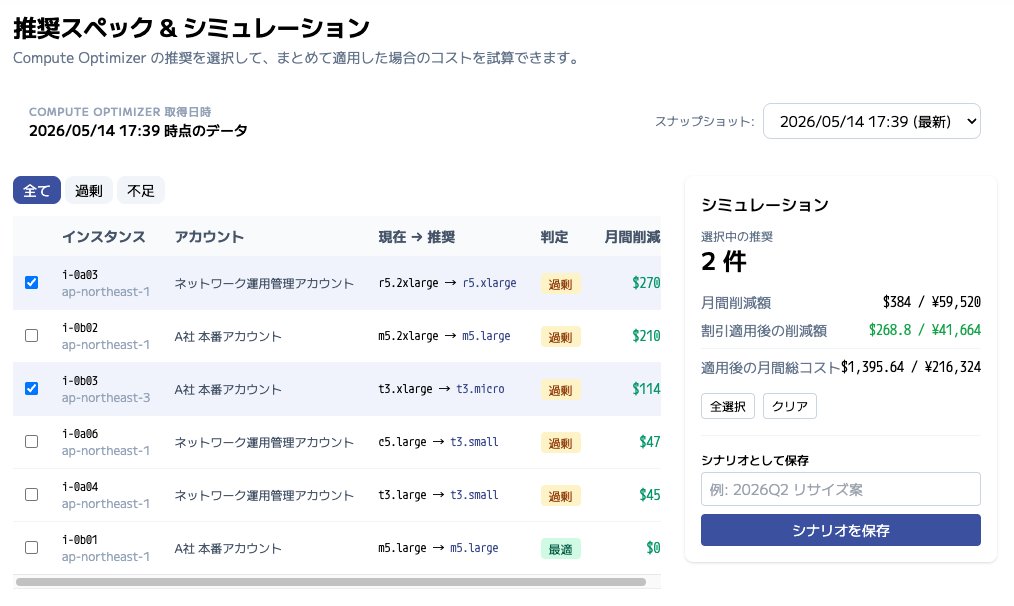The height and width of the screenshot is (606, 1014).
Task: Click the $384 / ¥59,520 monthly savings
Action: (932, 302)
